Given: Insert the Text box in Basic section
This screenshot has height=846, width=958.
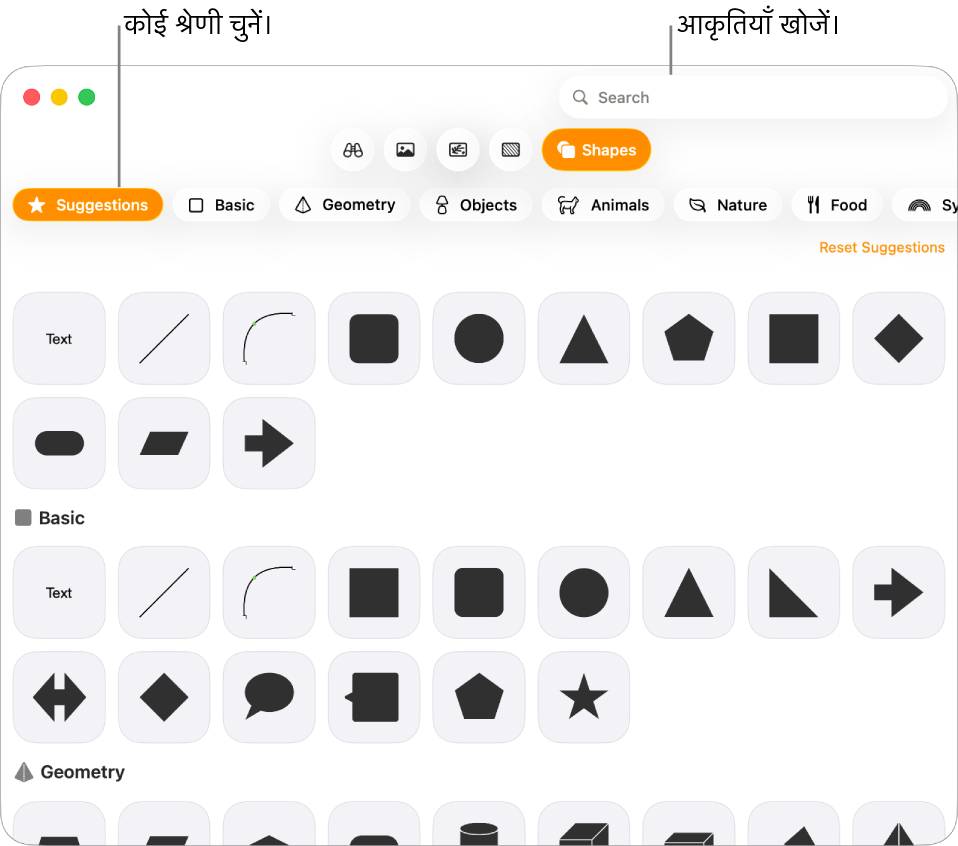Looking at the screenshot, I should [59, 593].
